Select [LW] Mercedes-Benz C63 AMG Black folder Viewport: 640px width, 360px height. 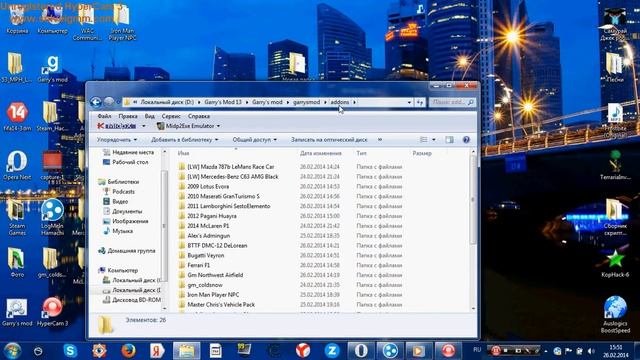(233, 177)
